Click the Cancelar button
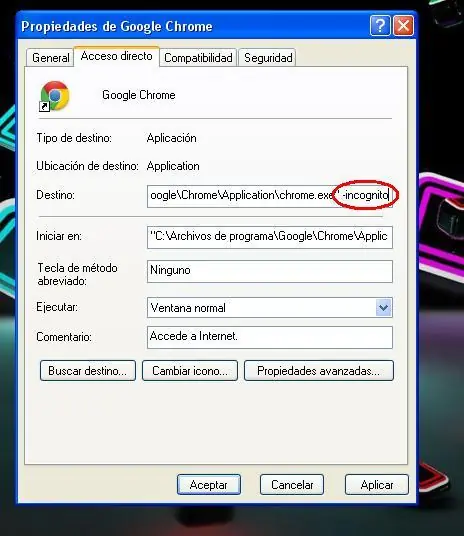Viewport: 464px width, 536px height. pyautogui.click(x=292, y=484)
